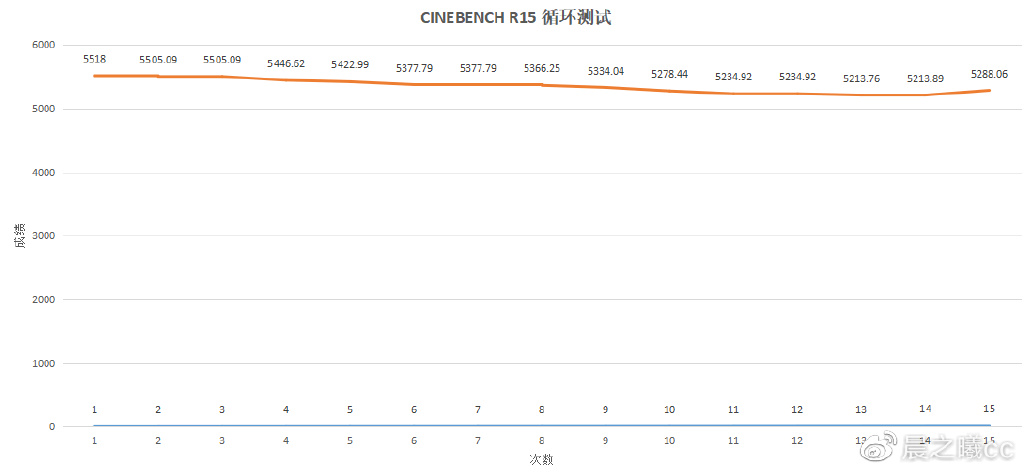Viewport: 1024px width, 472px height.
Task: Click the 5213.76 data label
Action: [x=861, y=78]
